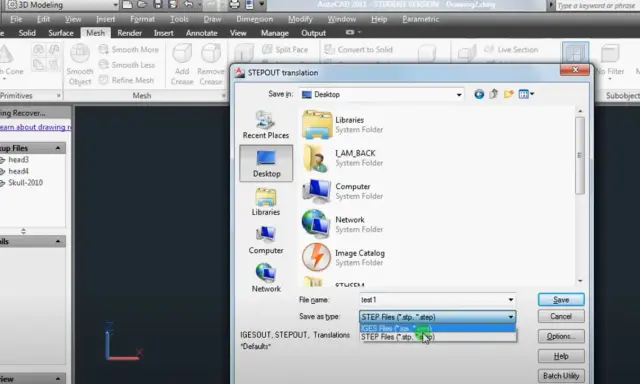Select Computer in dialog places sidebar
Image resolution: width=640 pixels, height=384 pixels.
(266, 240)
